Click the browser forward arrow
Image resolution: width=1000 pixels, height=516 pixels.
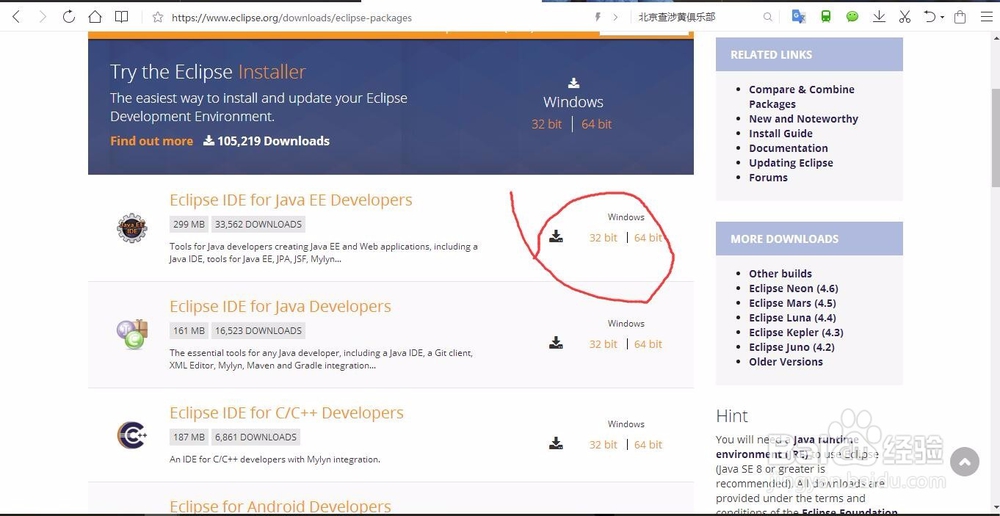[x=43, y=17]
